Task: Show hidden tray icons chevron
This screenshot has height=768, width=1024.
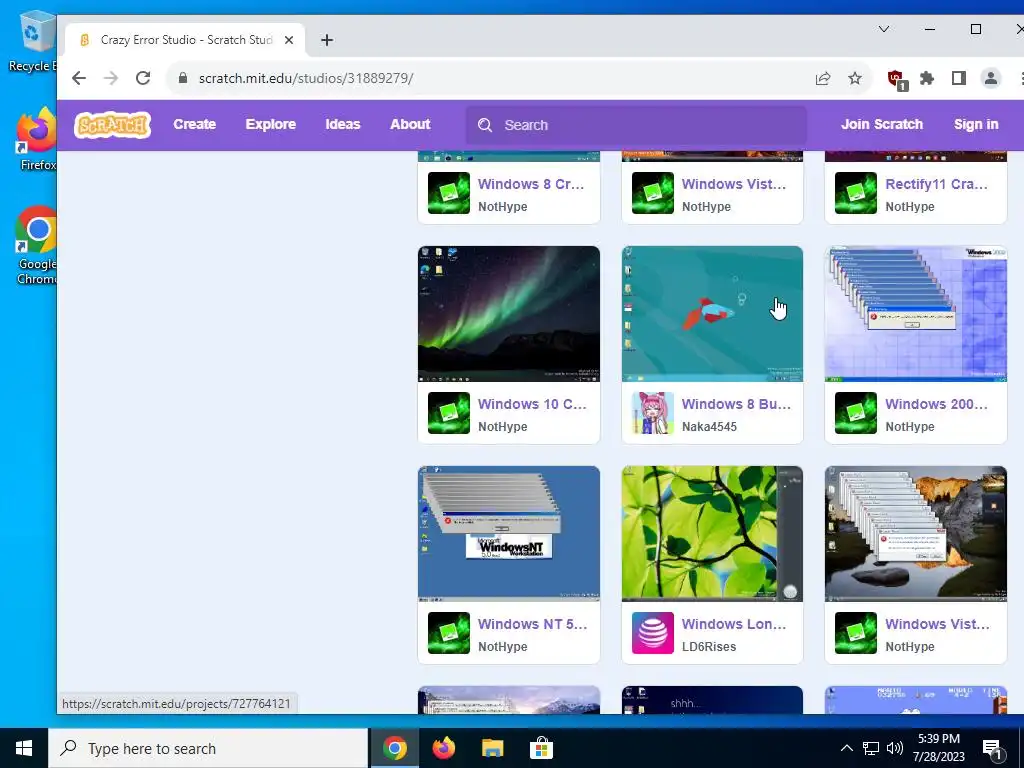Action: tap(846, 748)
